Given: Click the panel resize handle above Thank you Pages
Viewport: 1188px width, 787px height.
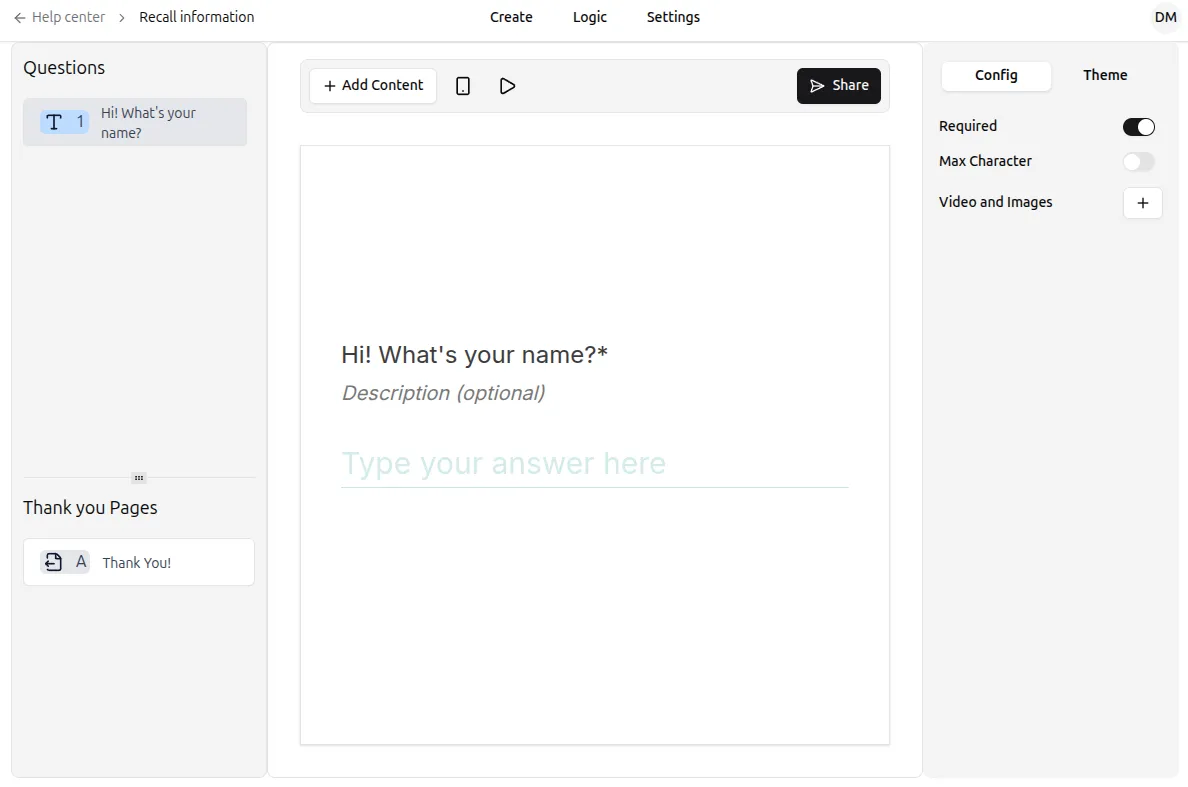Looking at the screenshot, I should 139,477.
